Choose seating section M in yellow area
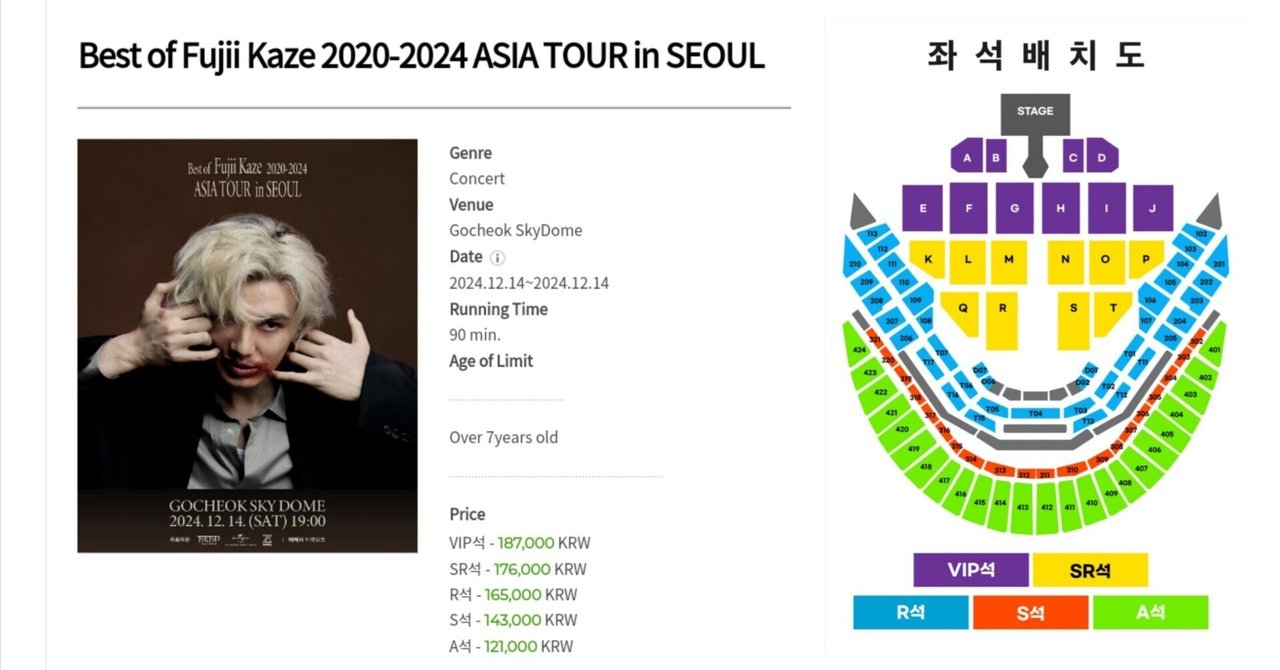1280x670 pixels. [x=1009, y=259]
